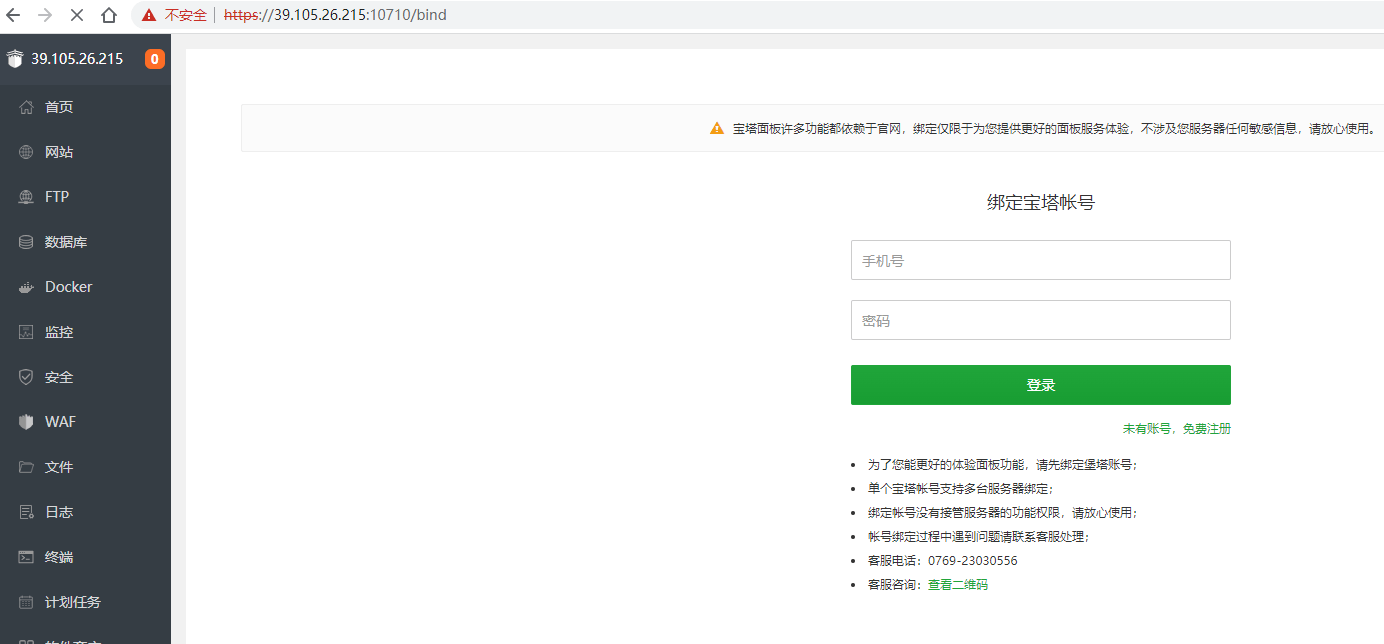Click the URL in the address bar
1384x644 pixels.
(335, 15)
